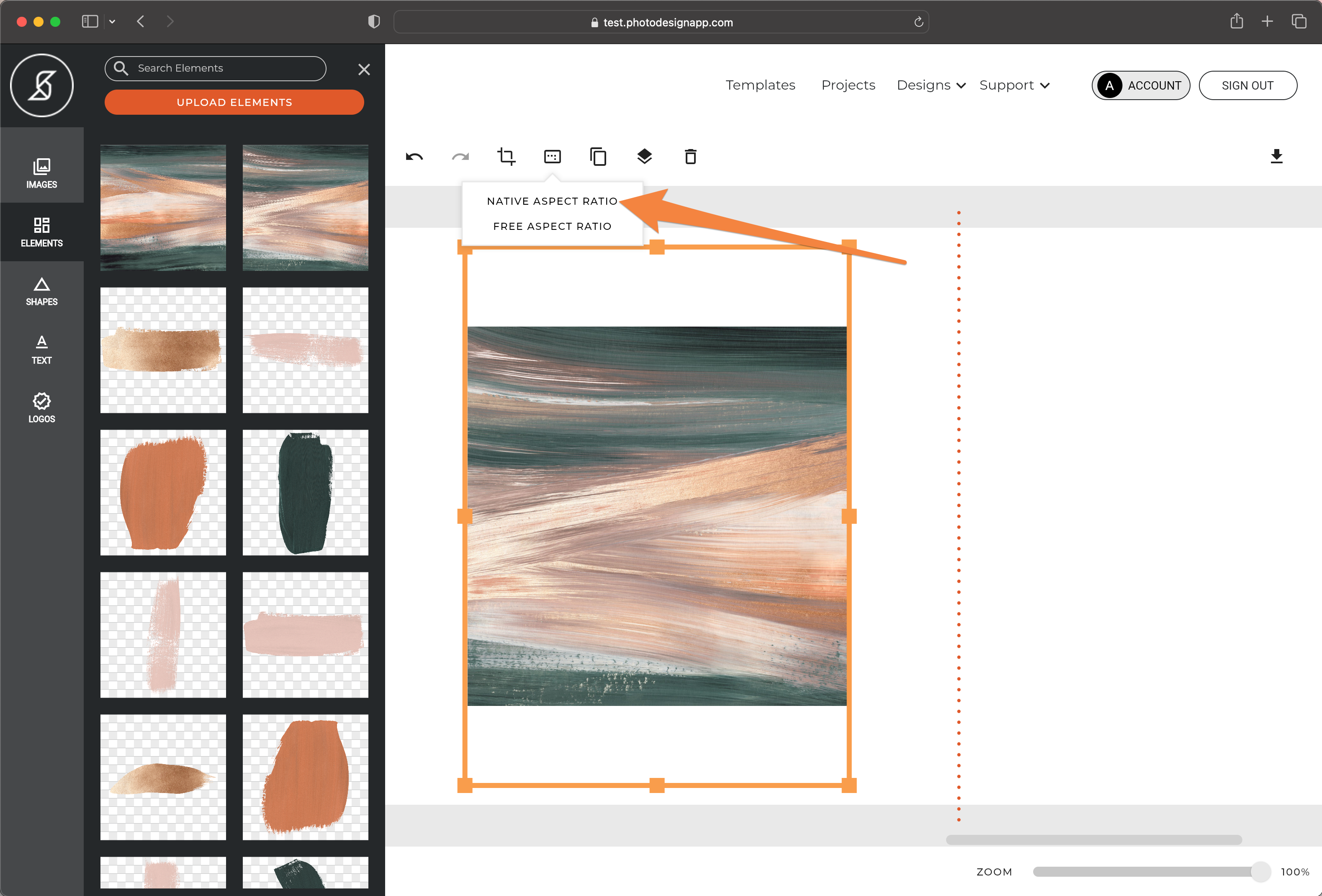Click the Safari privacy shield icon

[x=374, y=22]
